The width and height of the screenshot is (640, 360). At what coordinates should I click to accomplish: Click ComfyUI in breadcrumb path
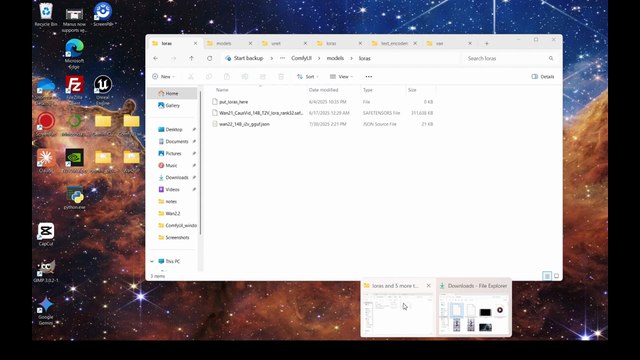[x=301, y=58]
